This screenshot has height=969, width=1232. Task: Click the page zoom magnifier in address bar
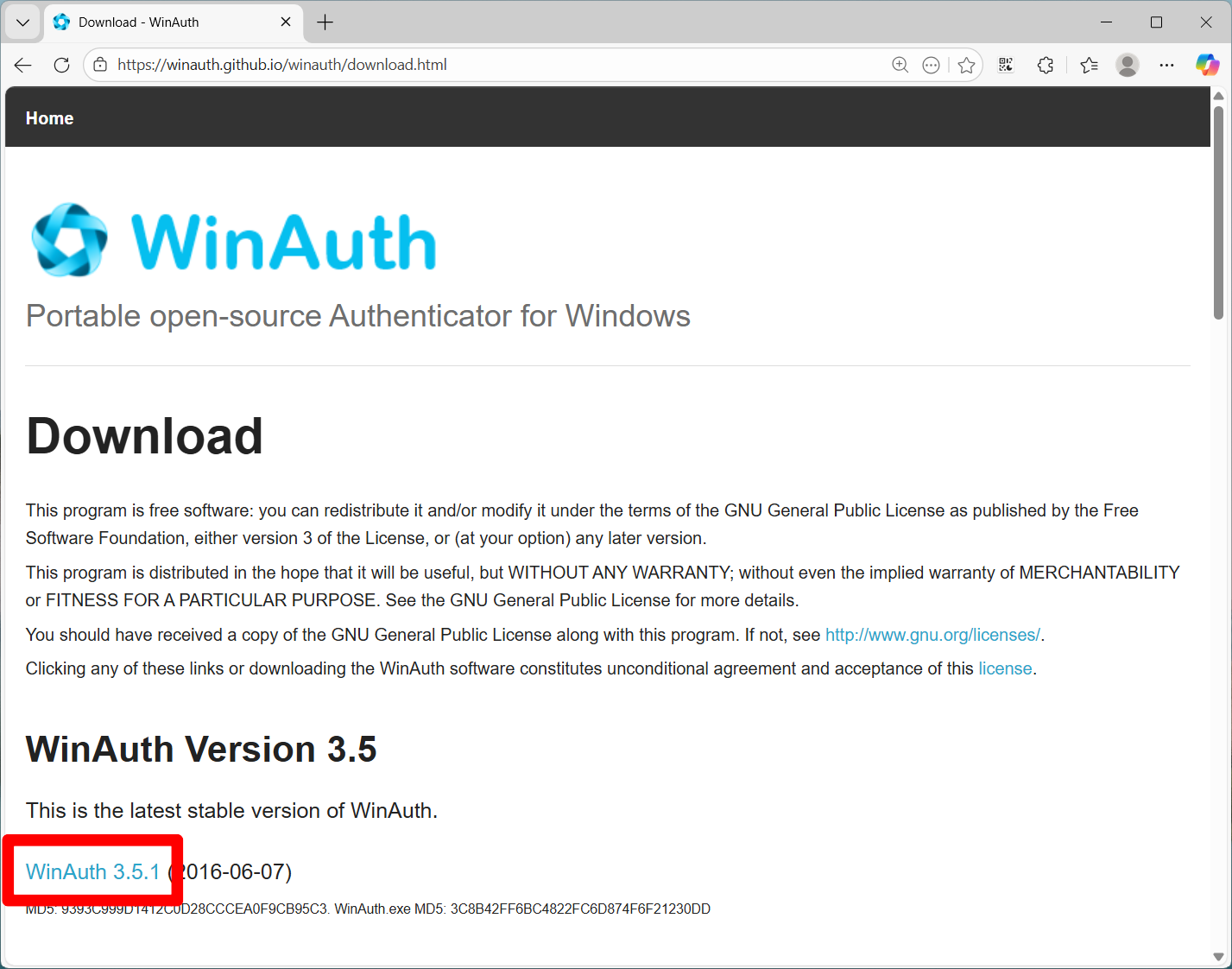[900, 65]
